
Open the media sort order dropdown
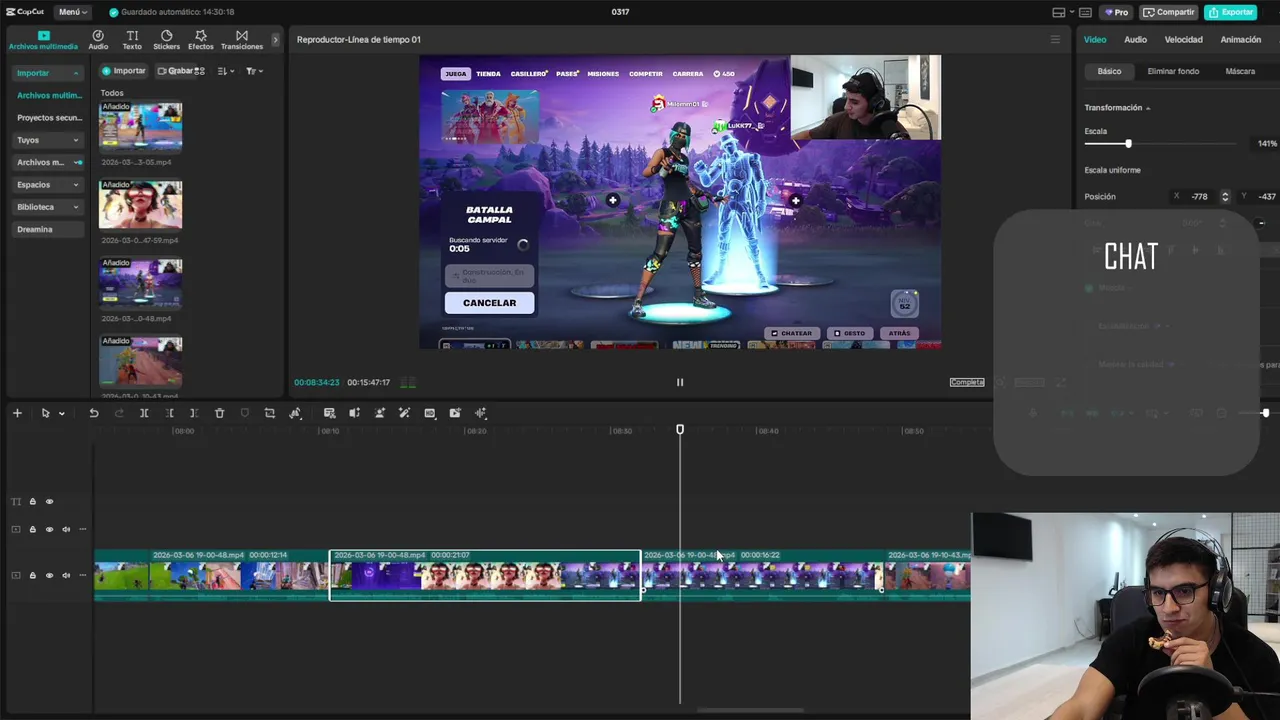pos(226,71)
